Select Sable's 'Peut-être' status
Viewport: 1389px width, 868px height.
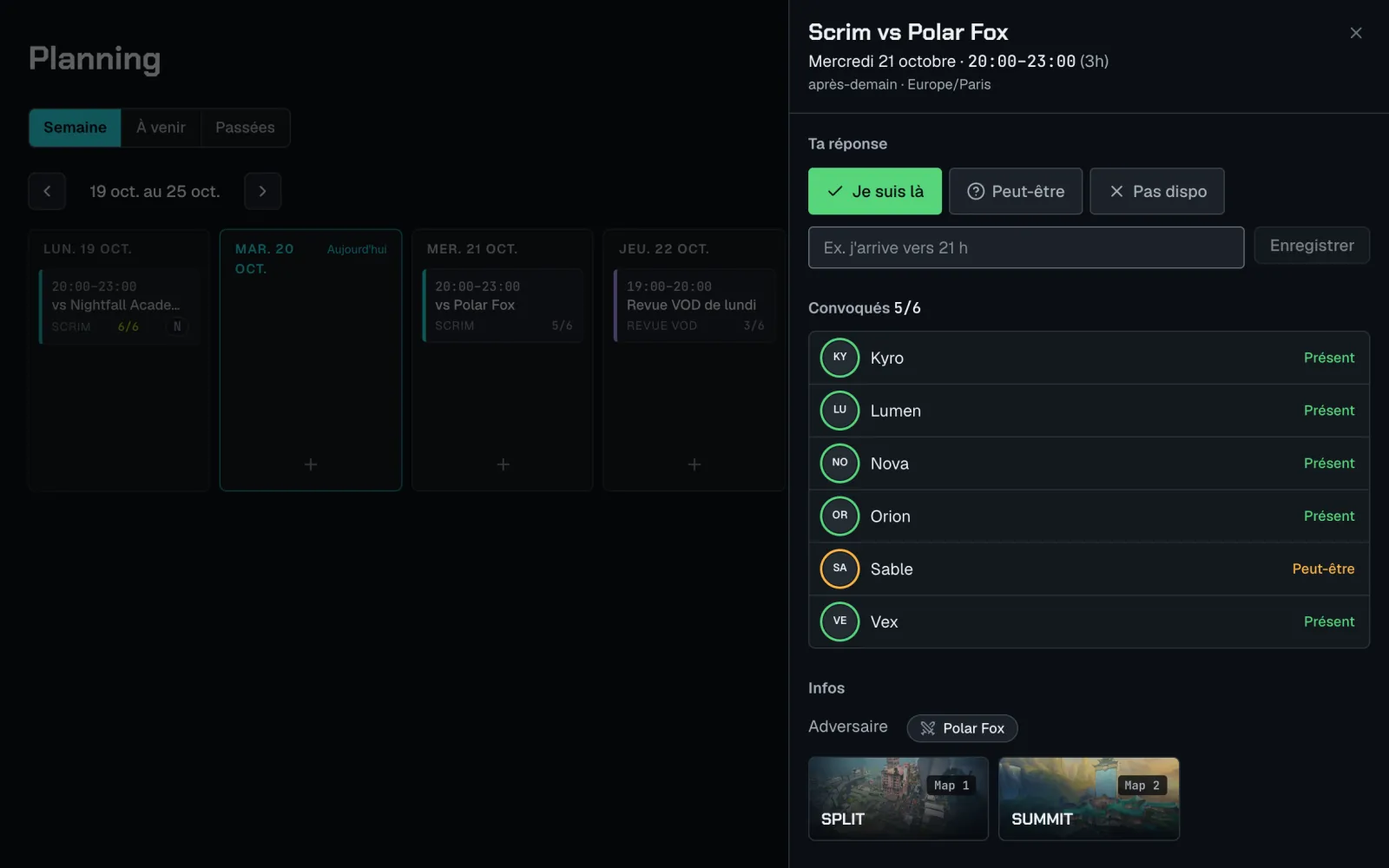tap(1323, 569)
